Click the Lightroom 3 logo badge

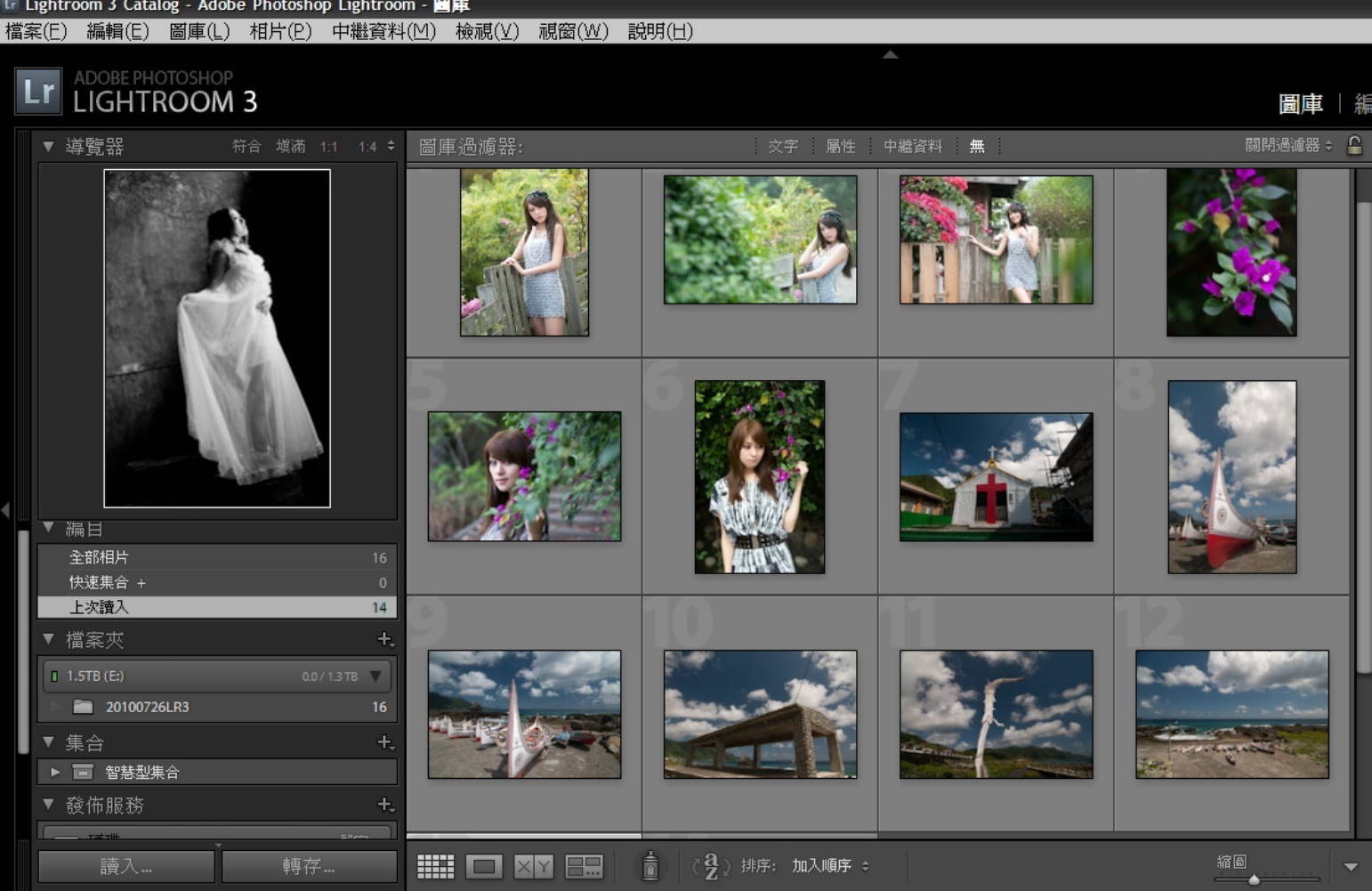[x=37, y=92]
